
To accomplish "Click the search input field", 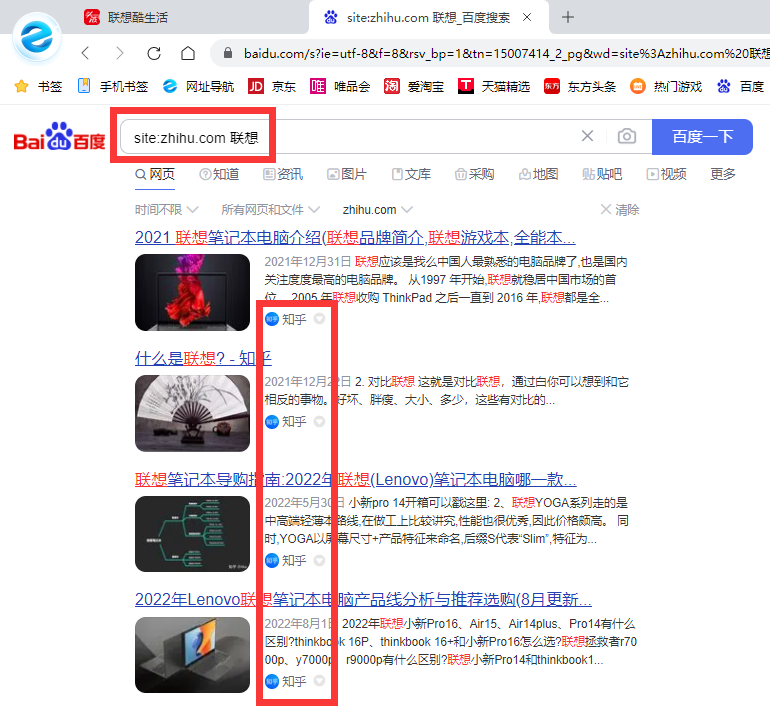I will [x=386, y=136].
